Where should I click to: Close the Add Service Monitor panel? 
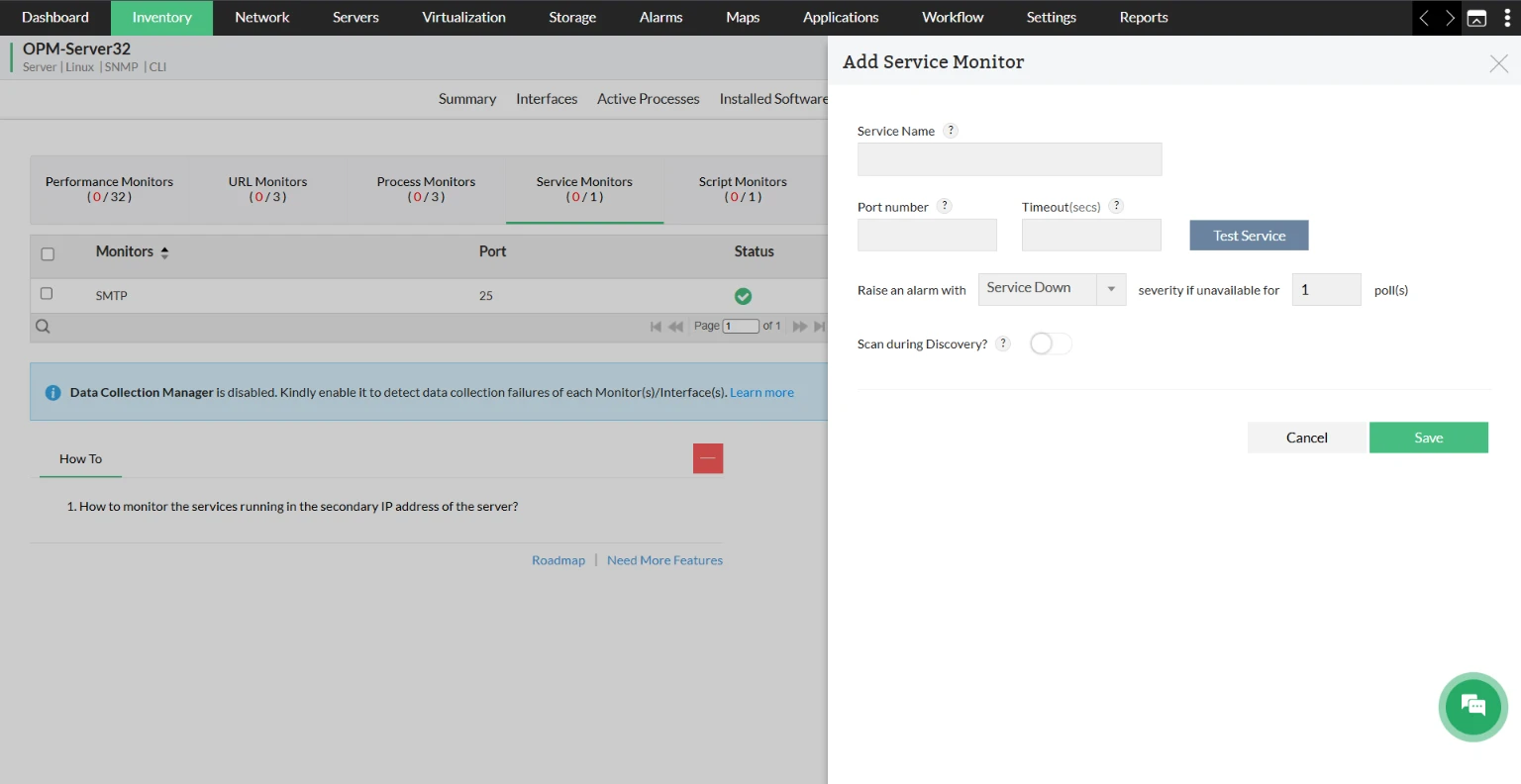click(1498, 63)
